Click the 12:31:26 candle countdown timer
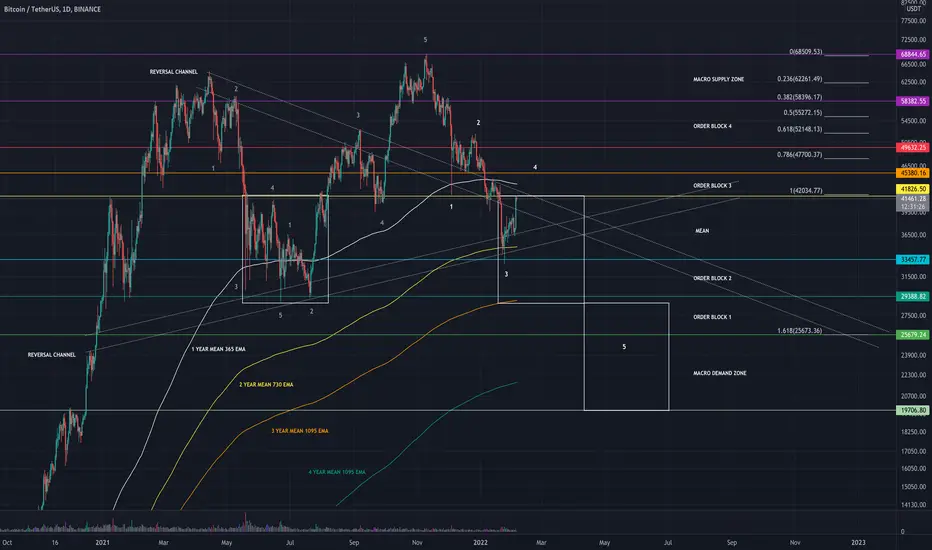The height and width of the screenshot is (550, 932). [912, 207]
